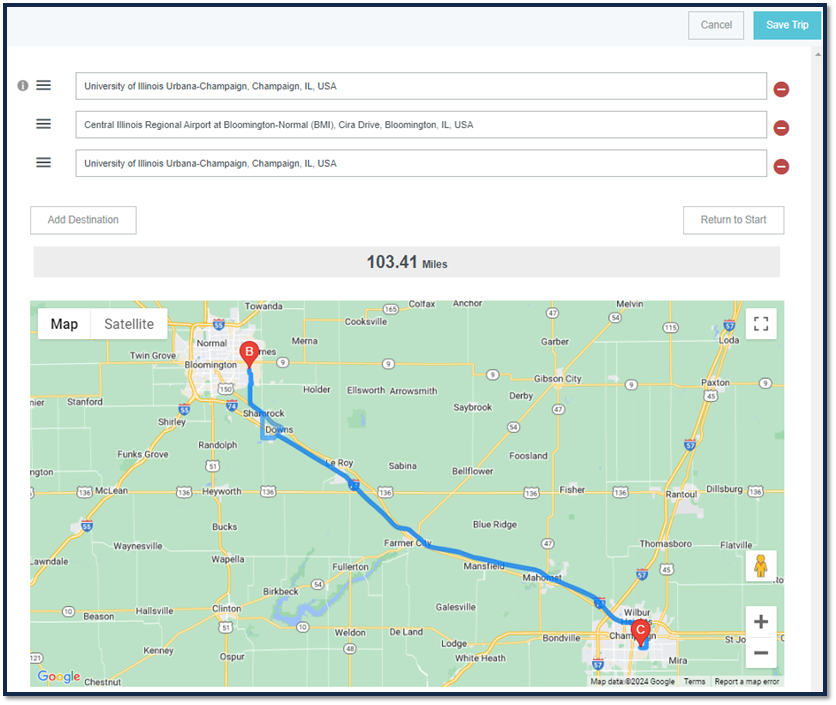Click the Rantoul label on the map
Image resolution: width=836 pixels, height=705 pixels.
pyautogui.click(x=681, y=494)
